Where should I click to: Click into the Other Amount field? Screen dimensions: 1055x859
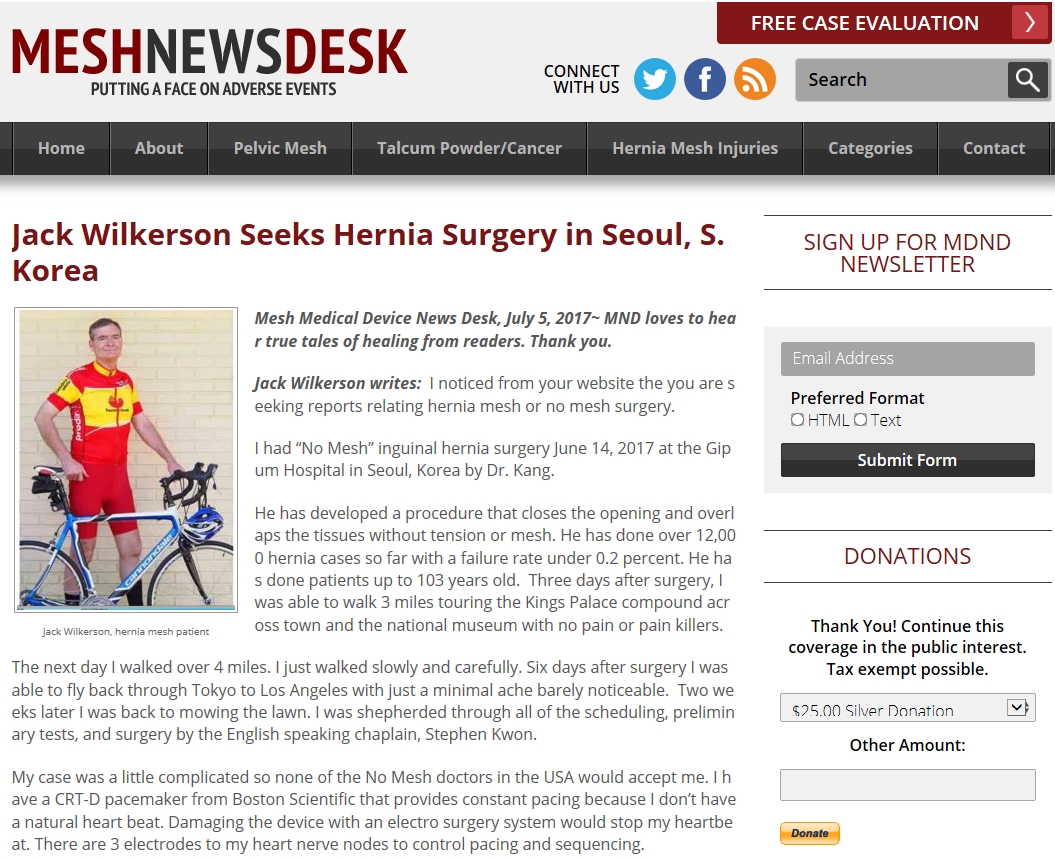tap(908, 784)
